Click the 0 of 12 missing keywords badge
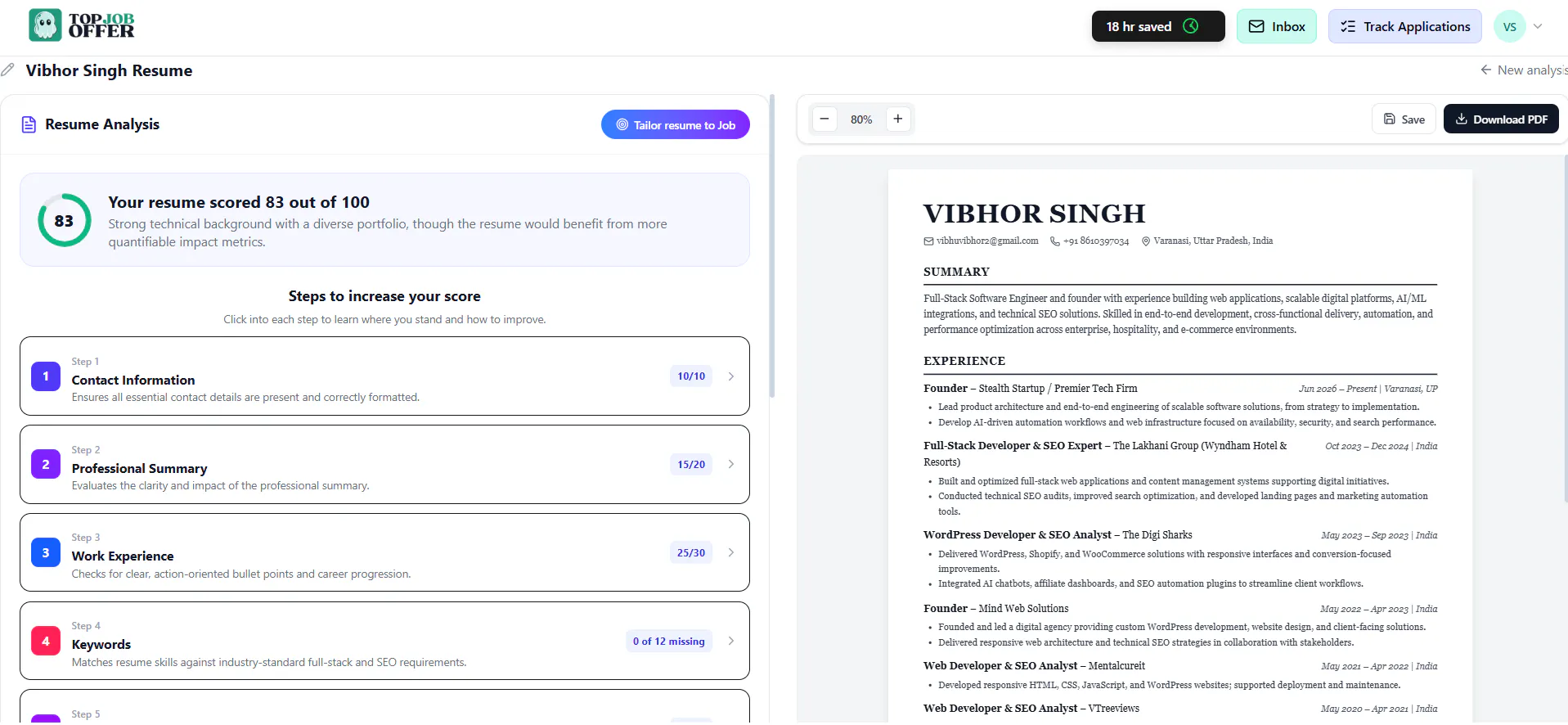Screen dimensions: 1568x725 pyautogui.click(x=669, y=641)
